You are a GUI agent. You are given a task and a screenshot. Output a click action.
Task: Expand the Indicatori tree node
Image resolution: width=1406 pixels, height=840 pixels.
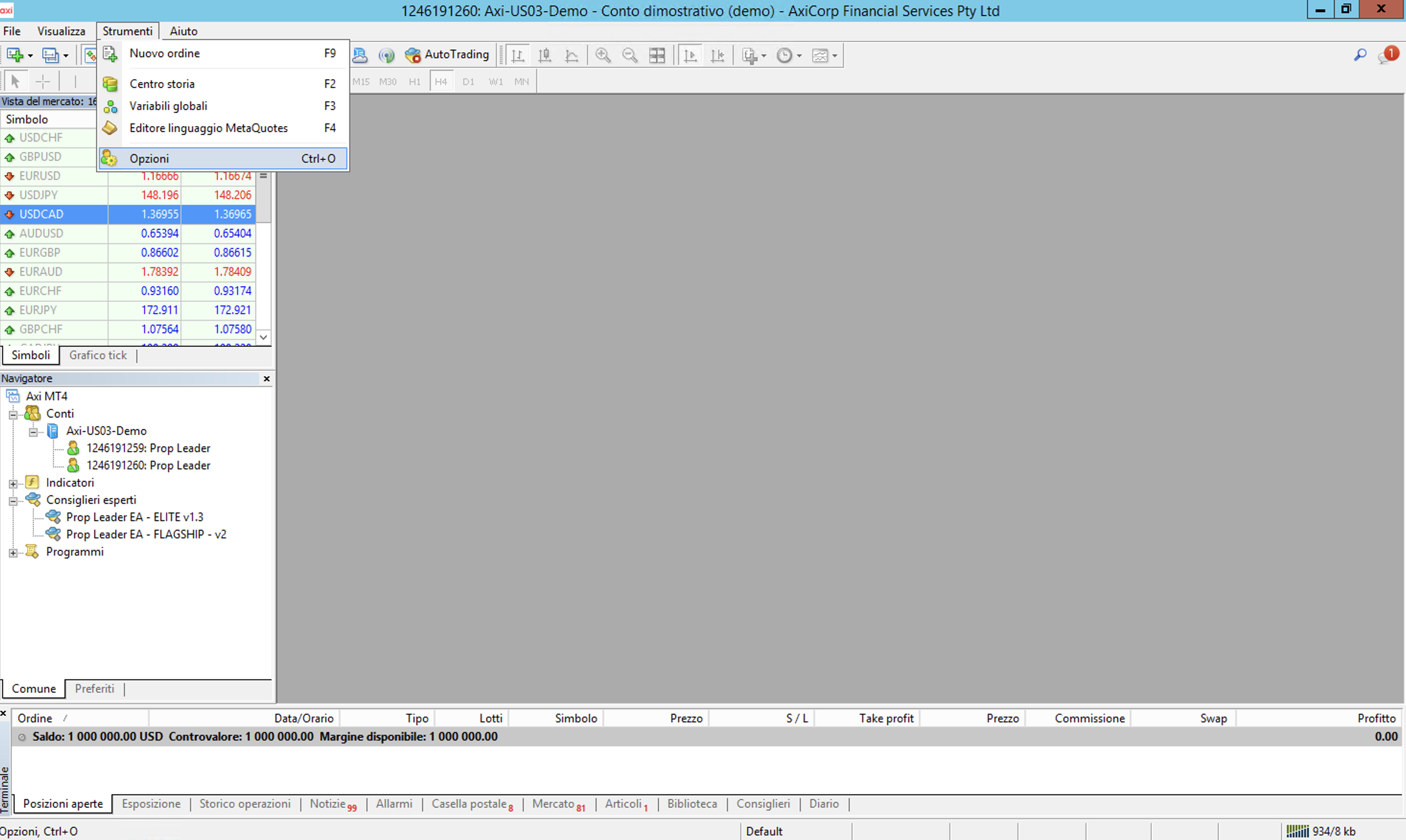(x=13, y=483)
